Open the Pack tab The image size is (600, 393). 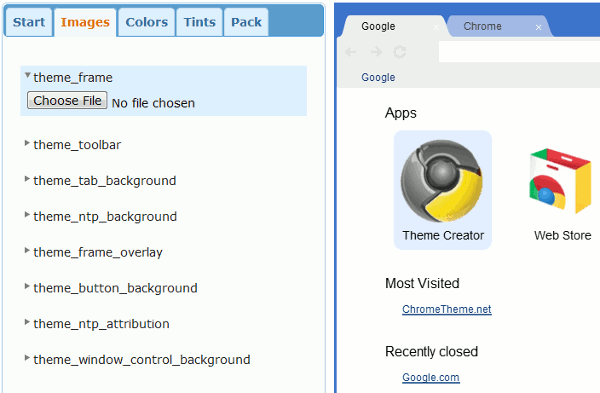click(246, 22)
